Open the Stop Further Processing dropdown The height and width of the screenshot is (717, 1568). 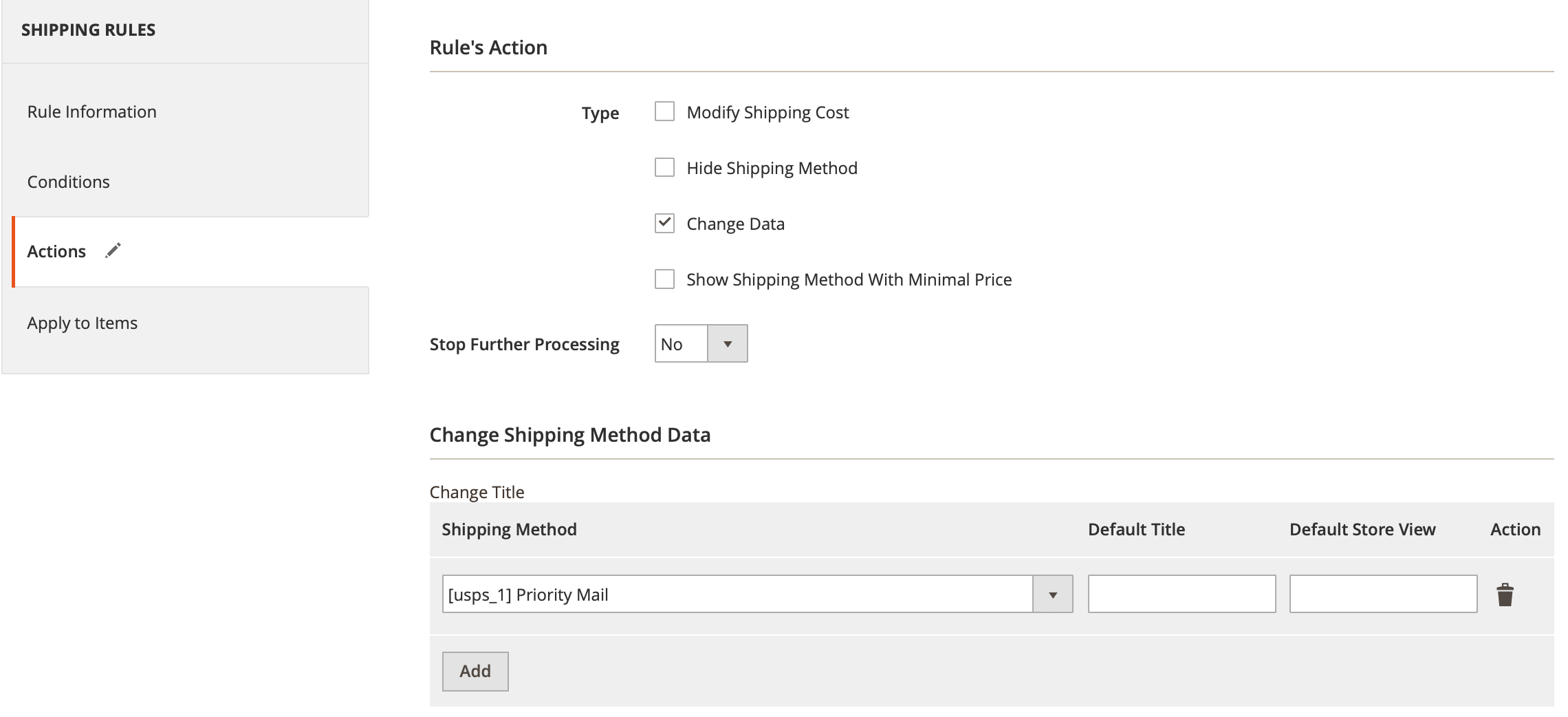pyautogui.click(x=701, y=343)
